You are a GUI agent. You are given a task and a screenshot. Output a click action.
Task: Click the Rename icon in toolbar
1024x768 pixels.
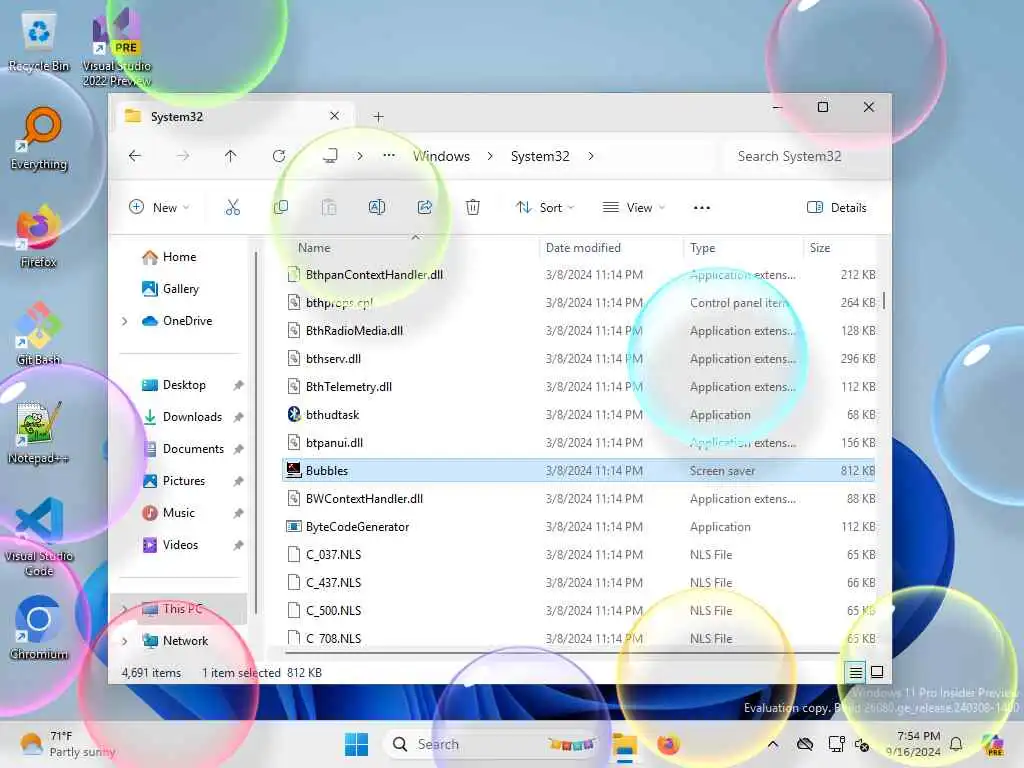click(x=377, y=208)
